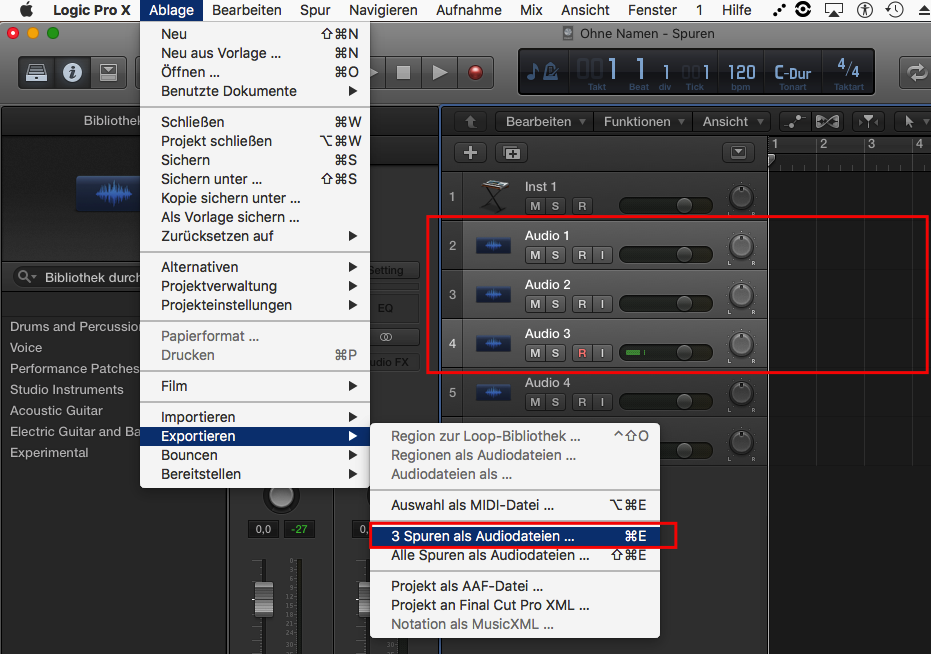The height and width of the screenshot is (654, 931).
Task: Toggle the Inspector info icon
Action: point(72,72)
